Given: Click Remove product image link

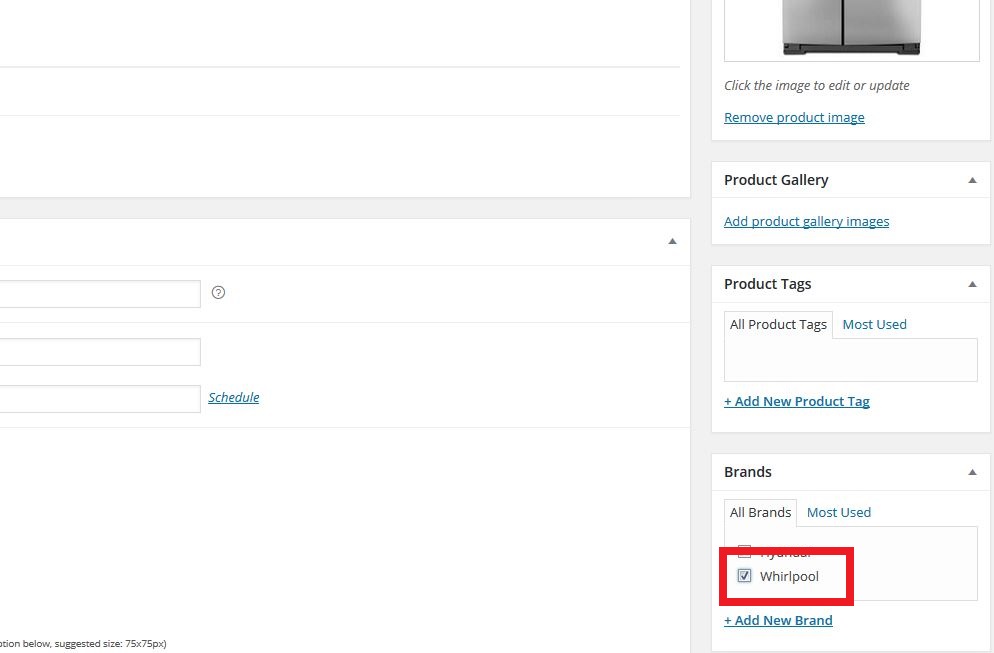Looking at the screenshot, I should tap(794, 117).
